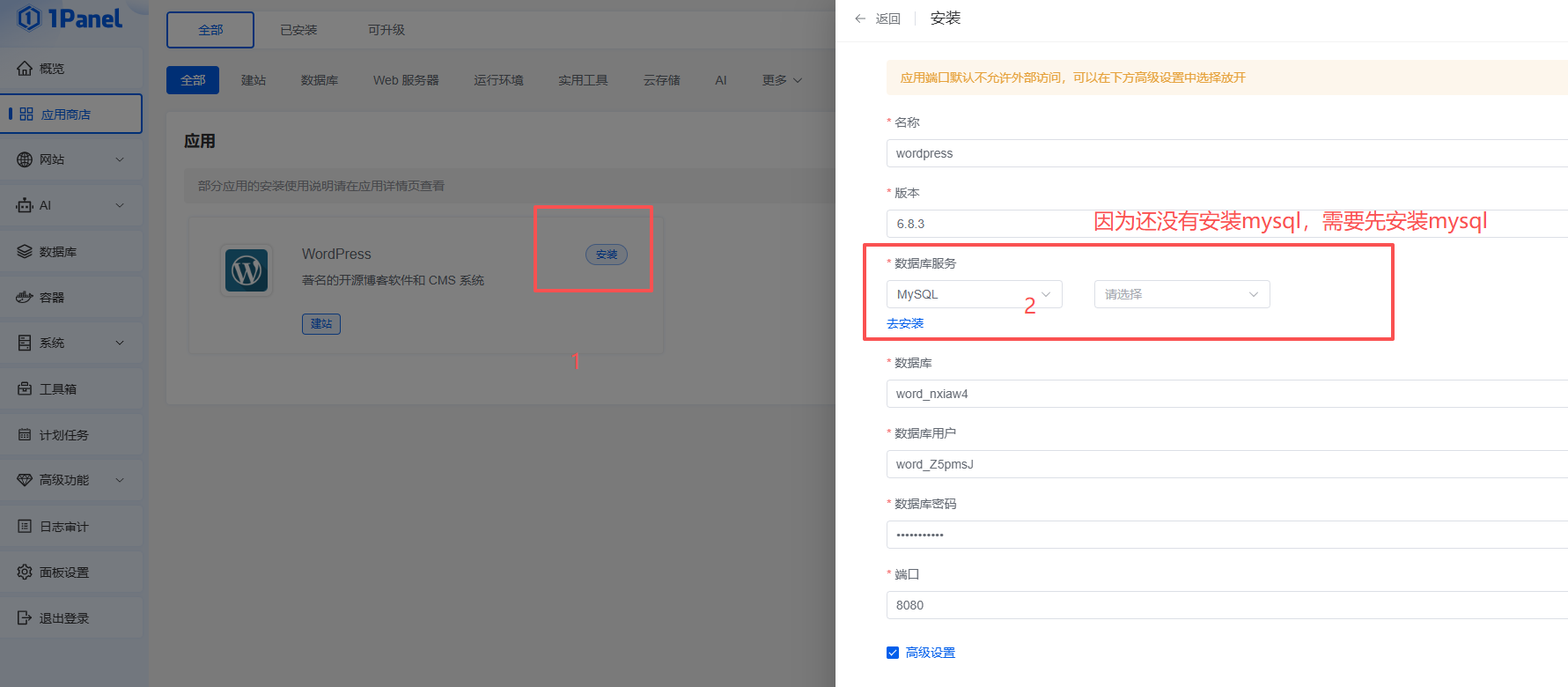Image resolution: width=1568 pixels, height=687 pixels.
Task: Select the 数据库 category filter
Action: click(320, 80)
